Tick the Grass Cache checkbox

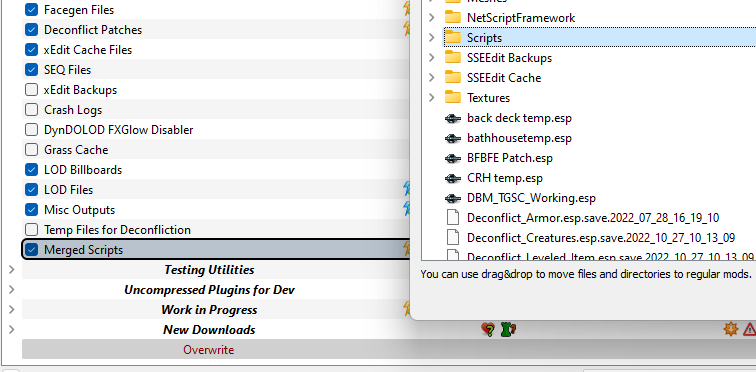tap(31, 150)
